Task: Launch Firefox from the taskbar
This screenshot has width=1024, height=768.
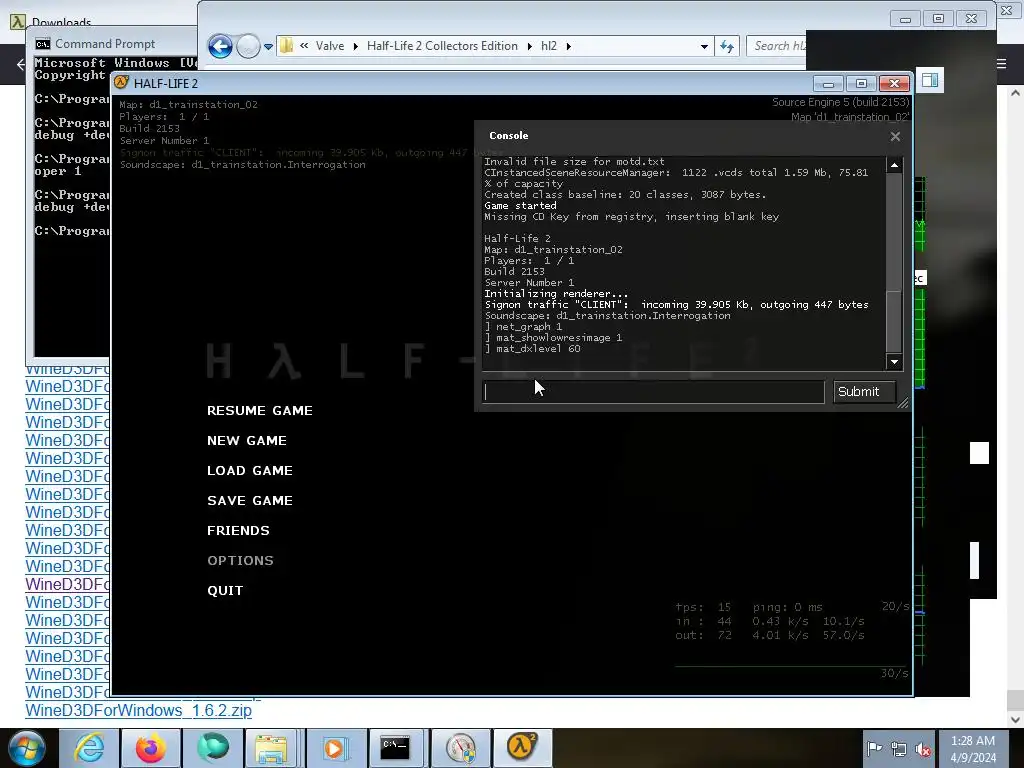Action: coord(150,748)
